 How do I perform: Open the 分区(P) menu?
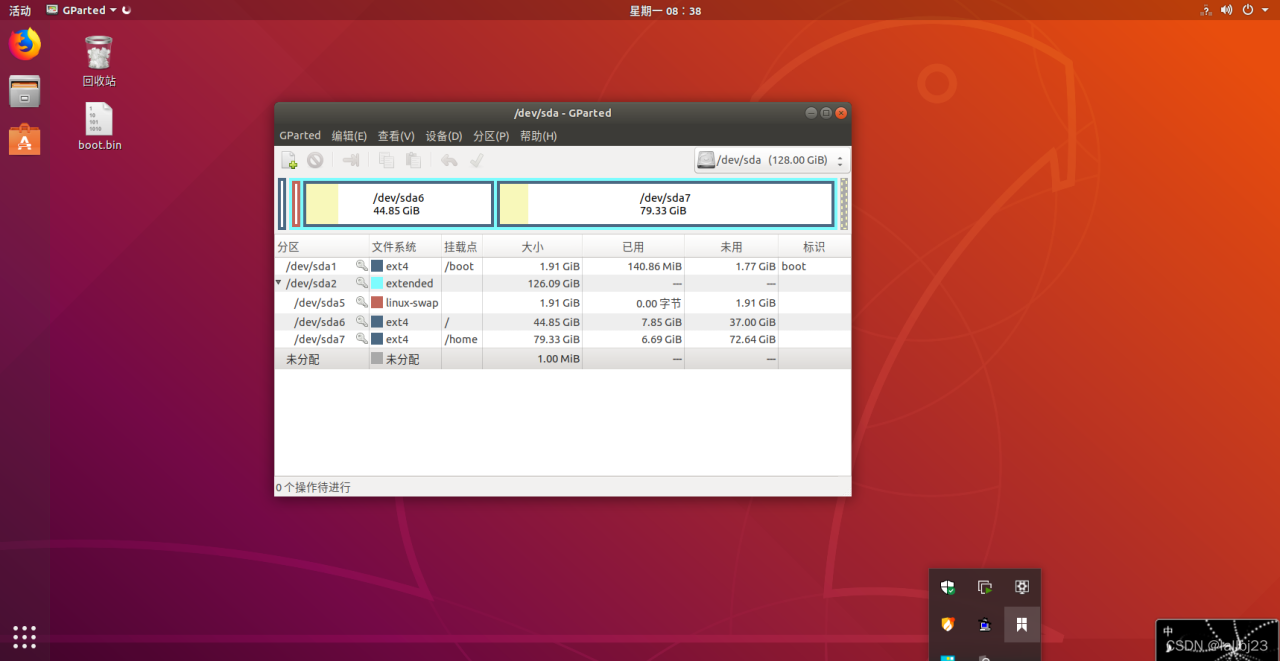491,136
